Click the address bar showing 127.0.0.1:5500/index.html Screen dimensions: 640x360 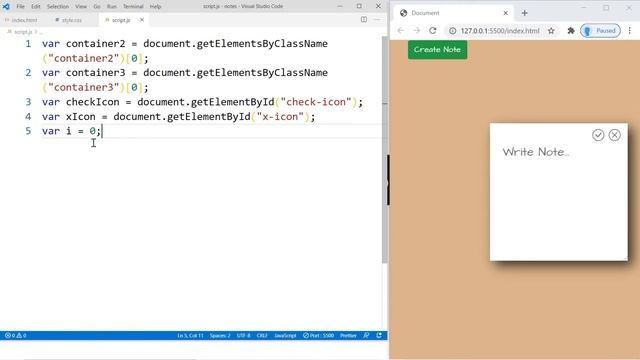pos(501,31)
